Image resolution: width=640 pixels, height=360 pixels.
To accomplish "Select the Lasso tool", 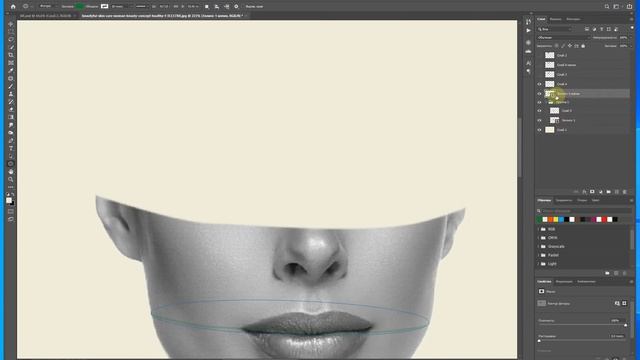I will pyautogui.click(x=11, y=40).
